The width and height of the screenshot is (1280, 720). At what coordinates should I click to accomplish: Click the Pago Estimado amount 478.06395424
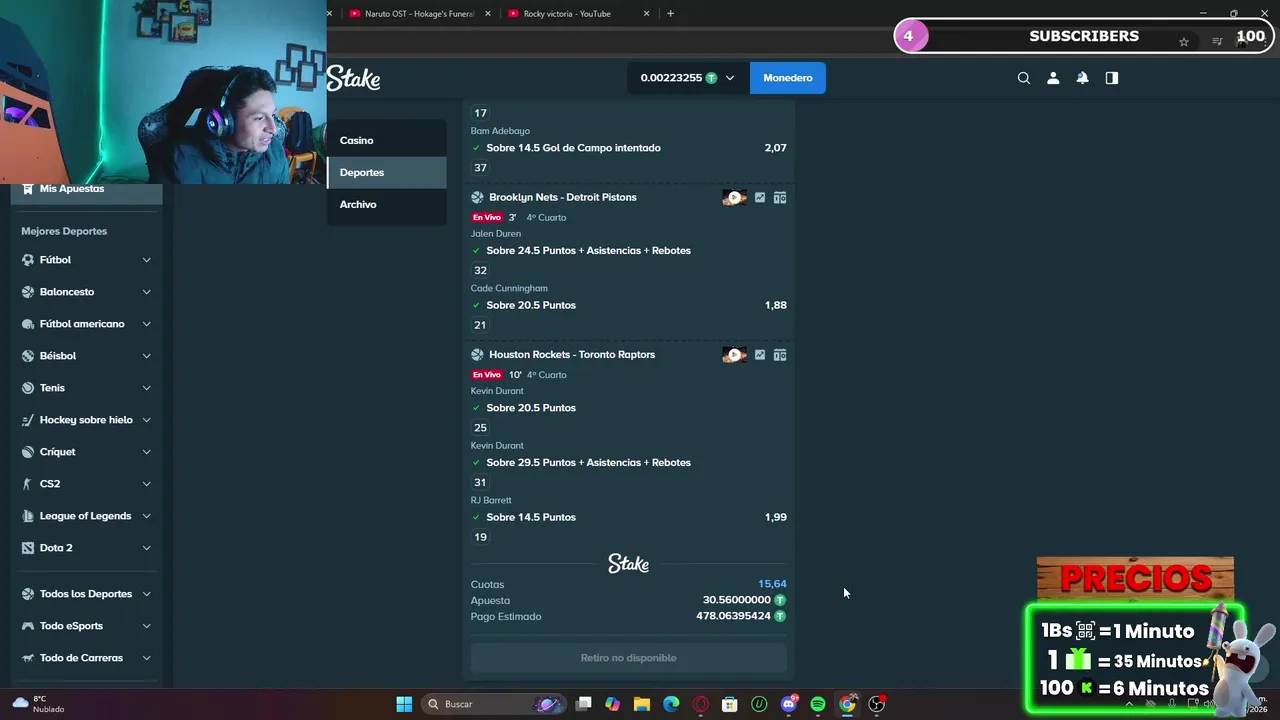(x=733, y=616)
